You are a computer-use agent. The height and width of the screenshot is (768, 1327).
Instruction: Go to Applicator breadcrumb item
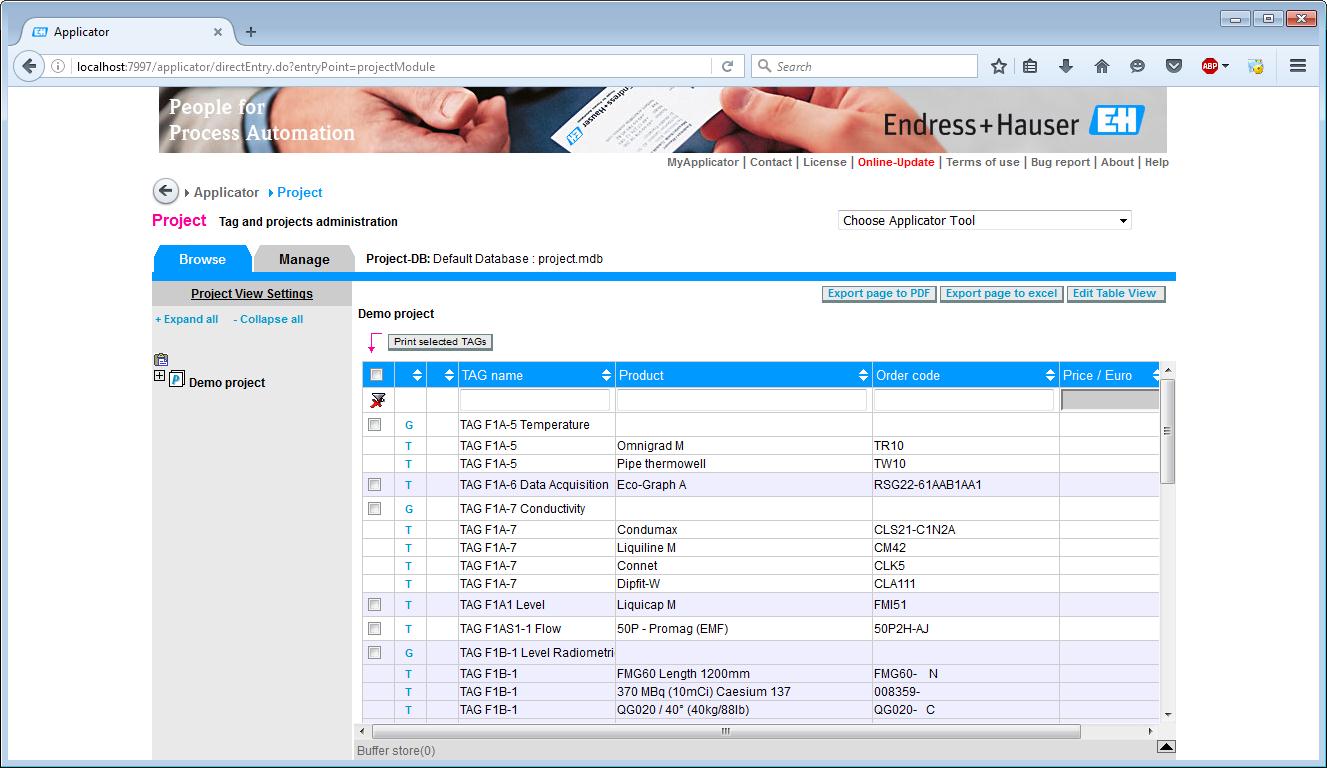[x=226, y=192]
